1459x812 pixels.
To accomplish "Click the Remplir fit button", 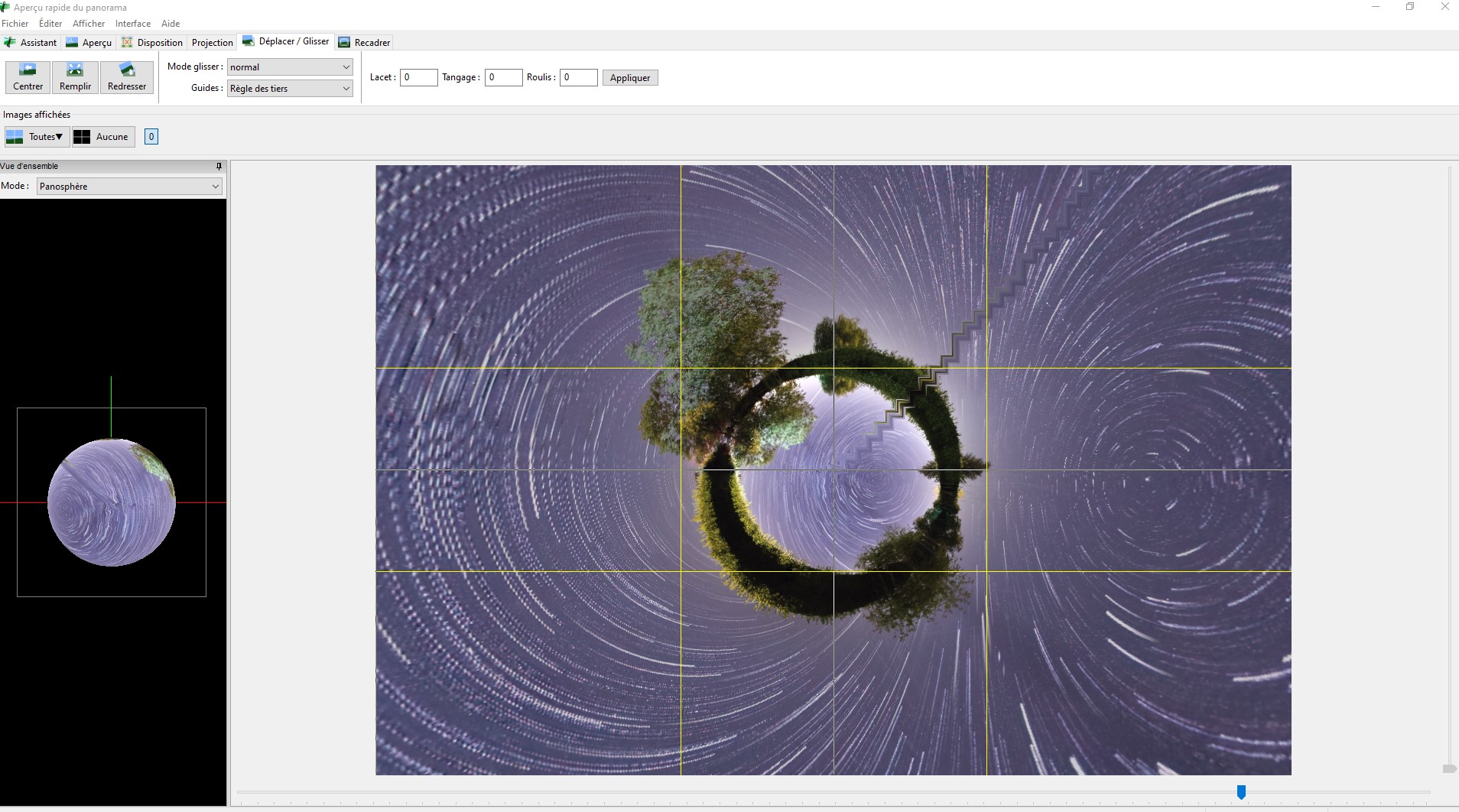I will [x=75, y=77].
